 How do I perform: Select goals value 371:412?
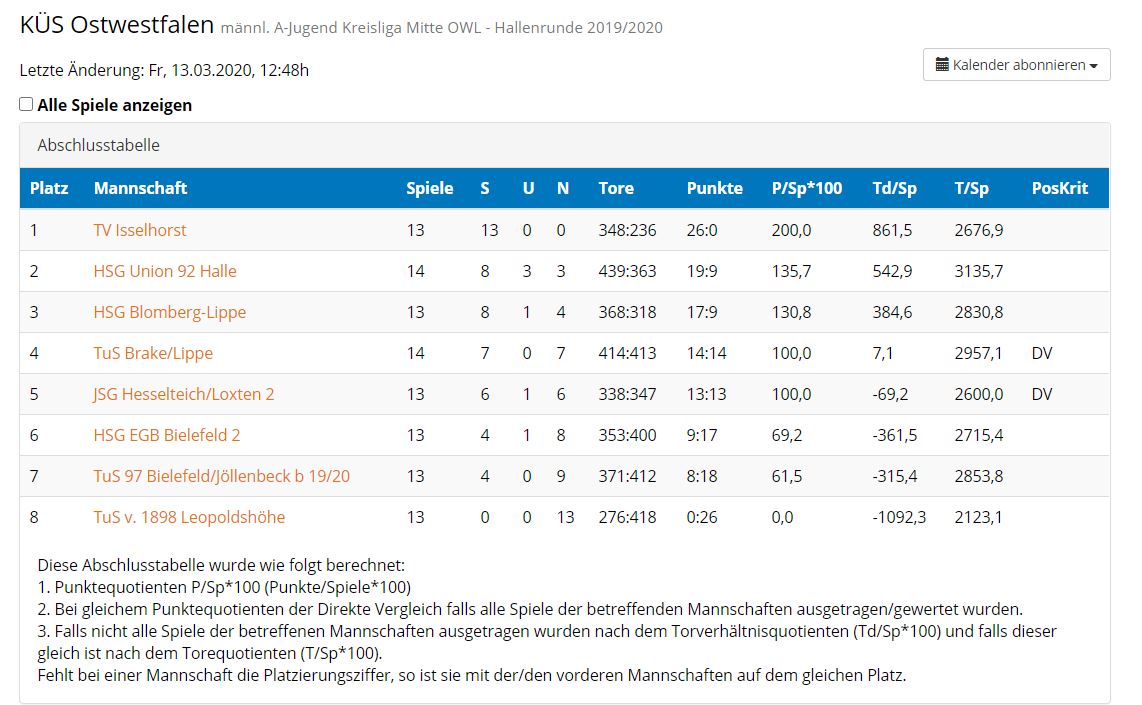627,476
